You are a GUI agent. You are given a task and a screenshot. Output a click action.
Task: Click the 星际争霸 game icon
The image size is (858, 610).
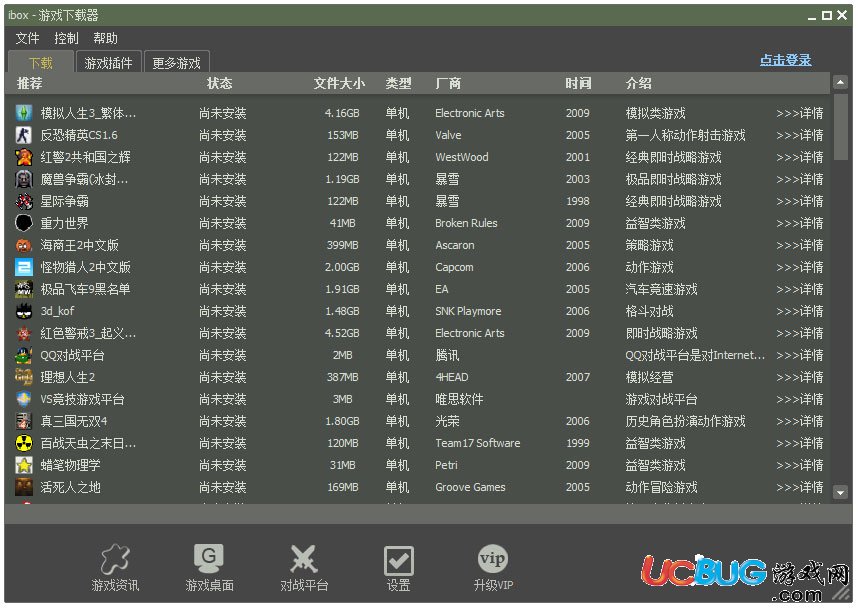click(x=24, y=201)
